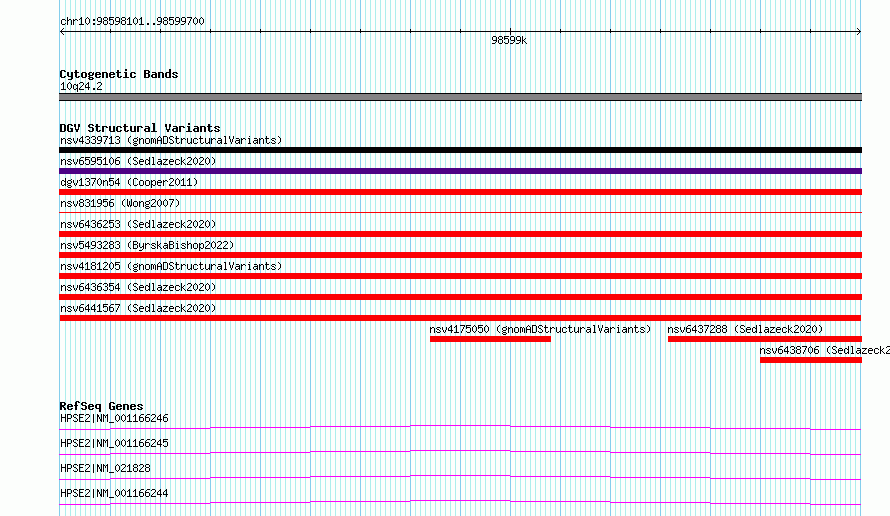The image size is (890, 516).
Task: Select the red nsv4181205 variant bar
Action: 460,276
